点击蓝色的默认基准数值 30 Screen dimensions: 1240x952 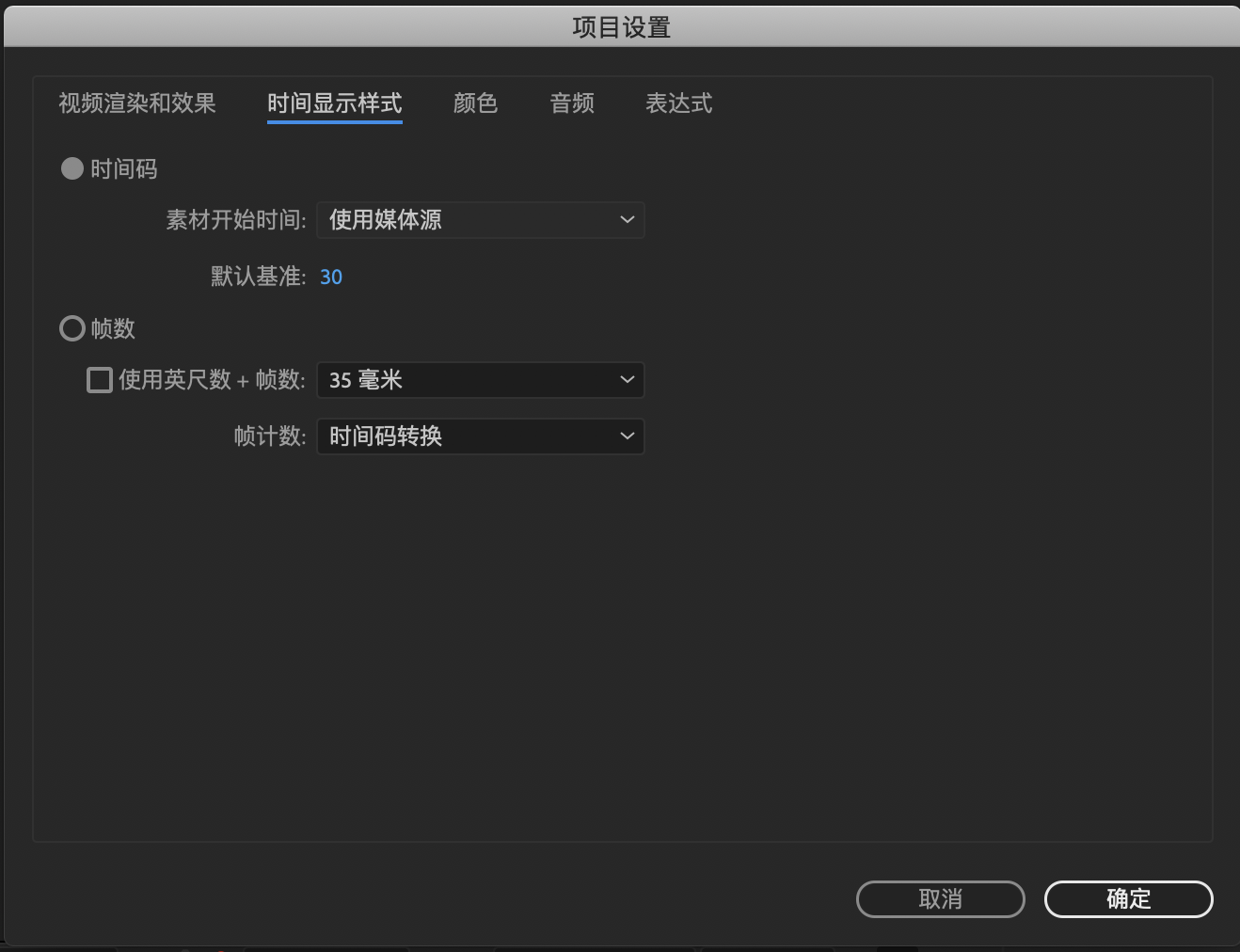tap(331, 276)
